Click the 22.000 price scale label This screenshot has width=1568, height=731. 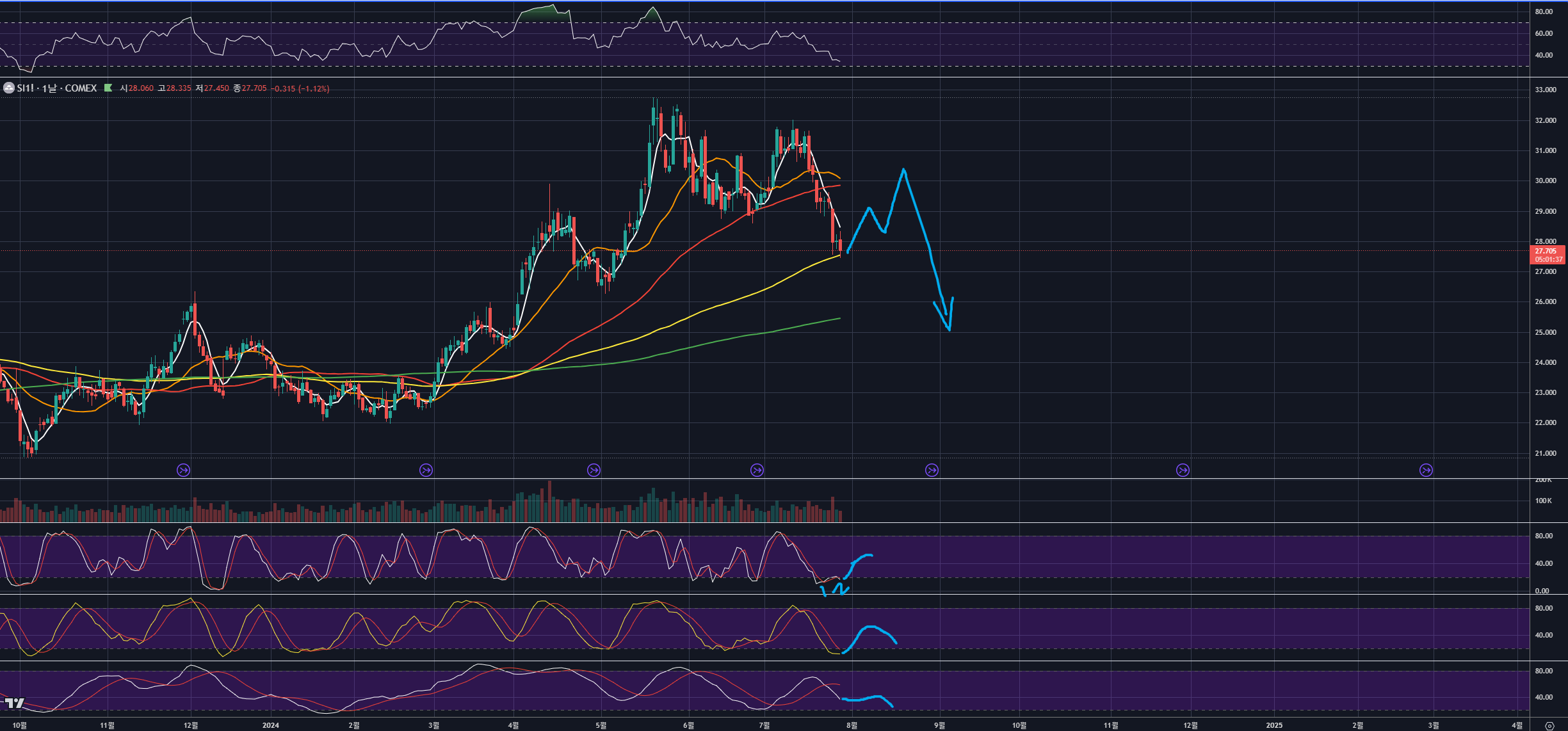pyautogui.click(x=1546, y=422)
